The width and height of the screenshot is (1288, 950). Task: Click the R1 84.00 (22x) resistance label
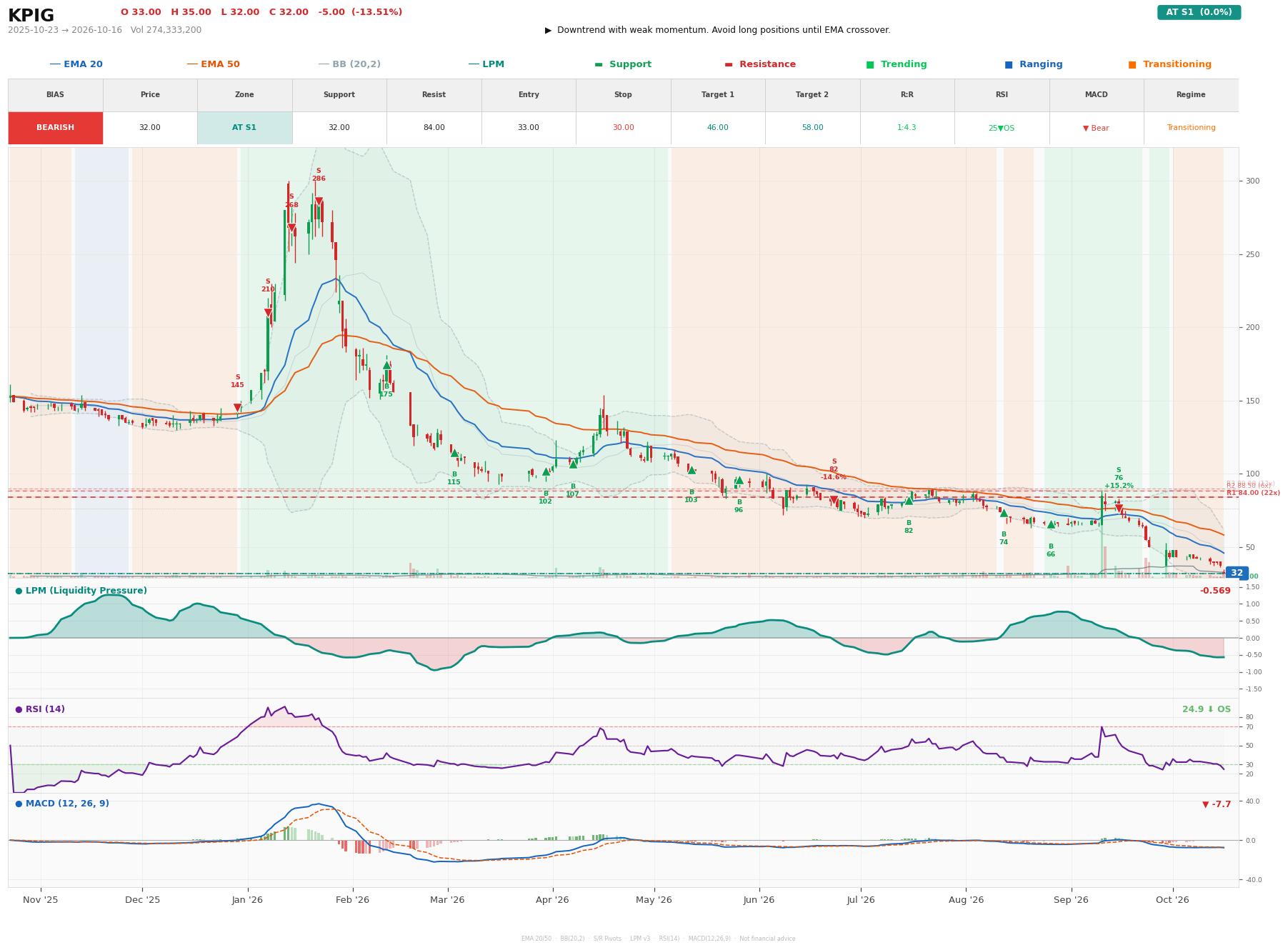[x=1253, y=493]
